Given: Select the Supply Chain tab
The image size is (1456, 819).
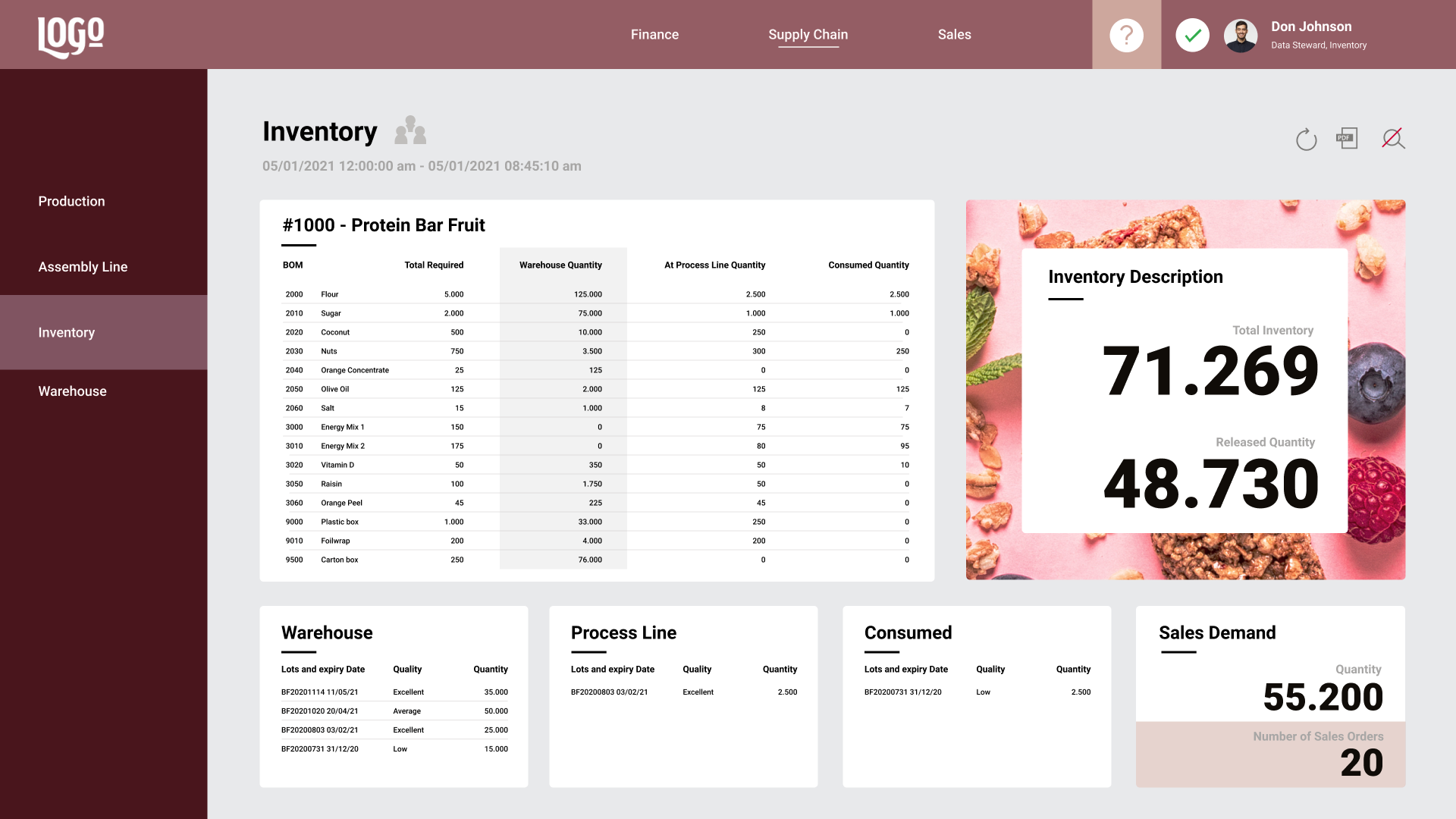Looking at the screenshot, I should coord(808,35).
